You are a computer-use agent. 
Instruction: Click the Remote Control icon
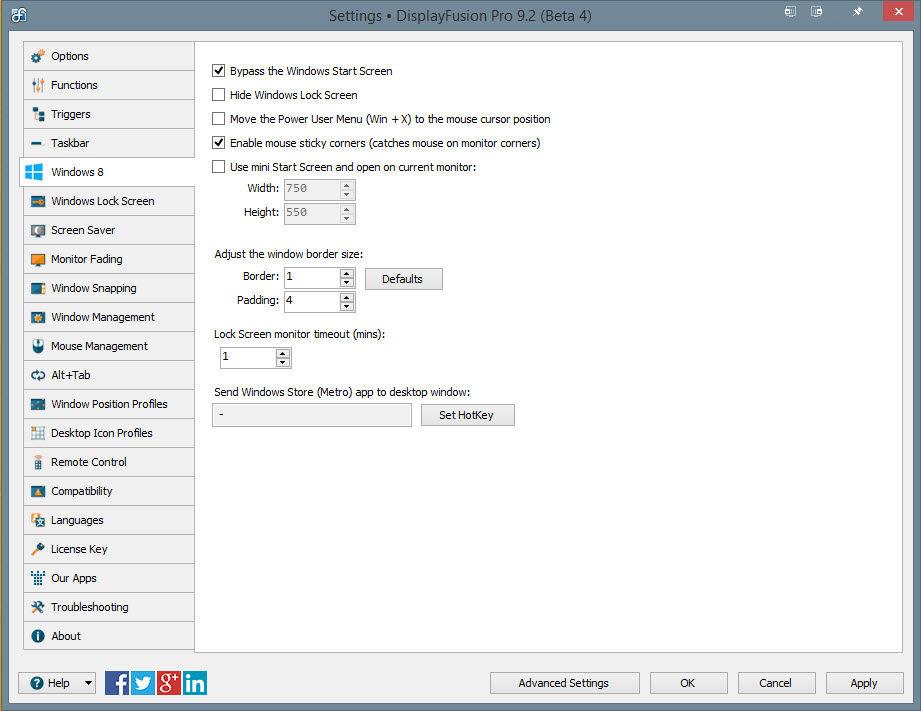(x=38, y=462)
